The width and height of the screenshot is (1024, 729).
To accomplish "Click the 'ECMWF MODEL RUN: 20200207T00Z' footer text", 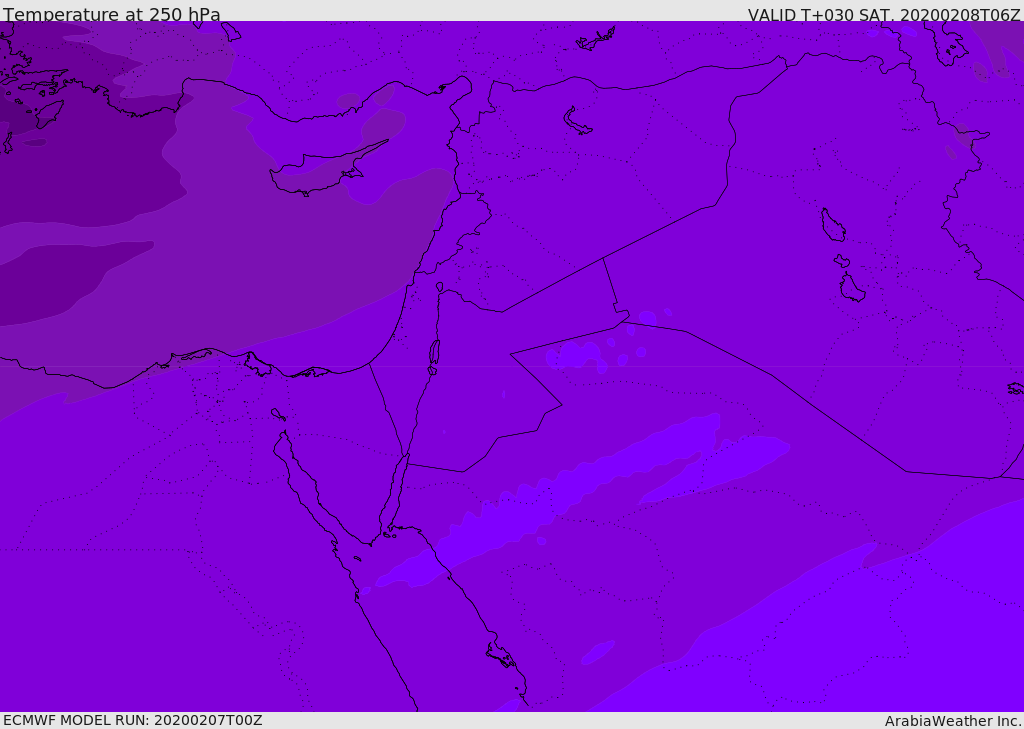I will [x=133, y=720].
